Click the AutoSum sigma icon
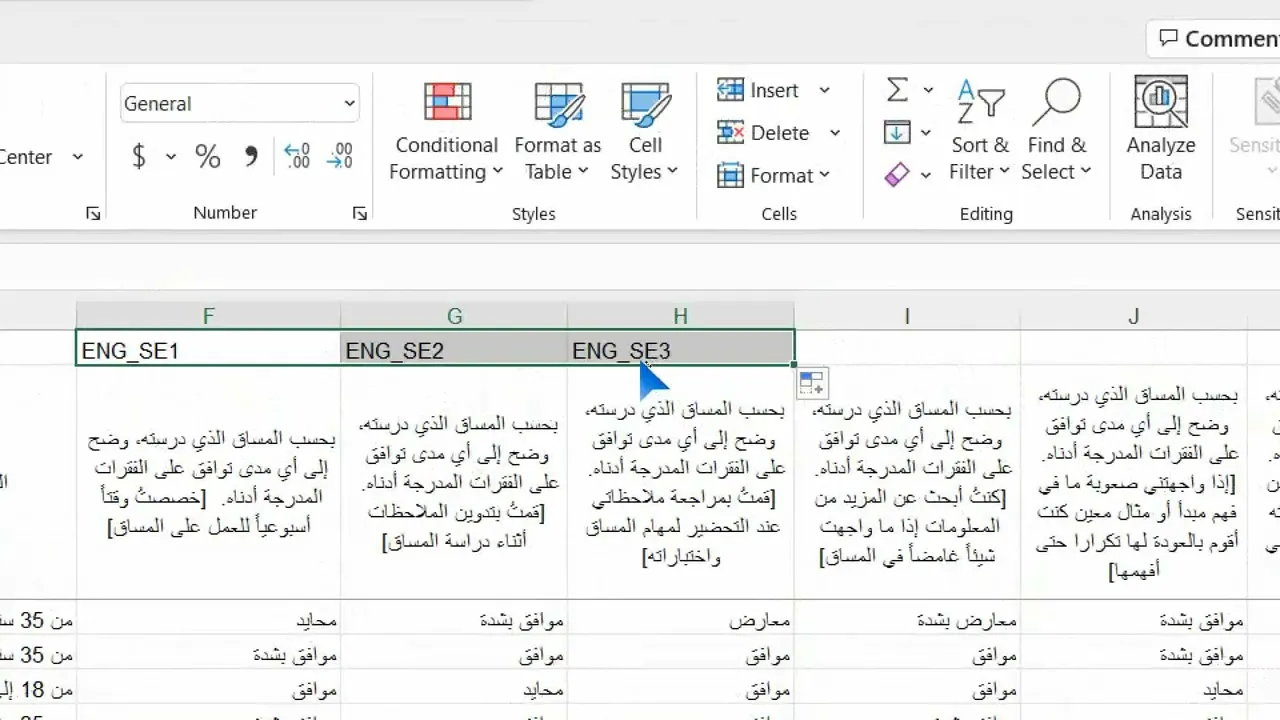Screen dimensions: 1280x720 coord(897,90)
